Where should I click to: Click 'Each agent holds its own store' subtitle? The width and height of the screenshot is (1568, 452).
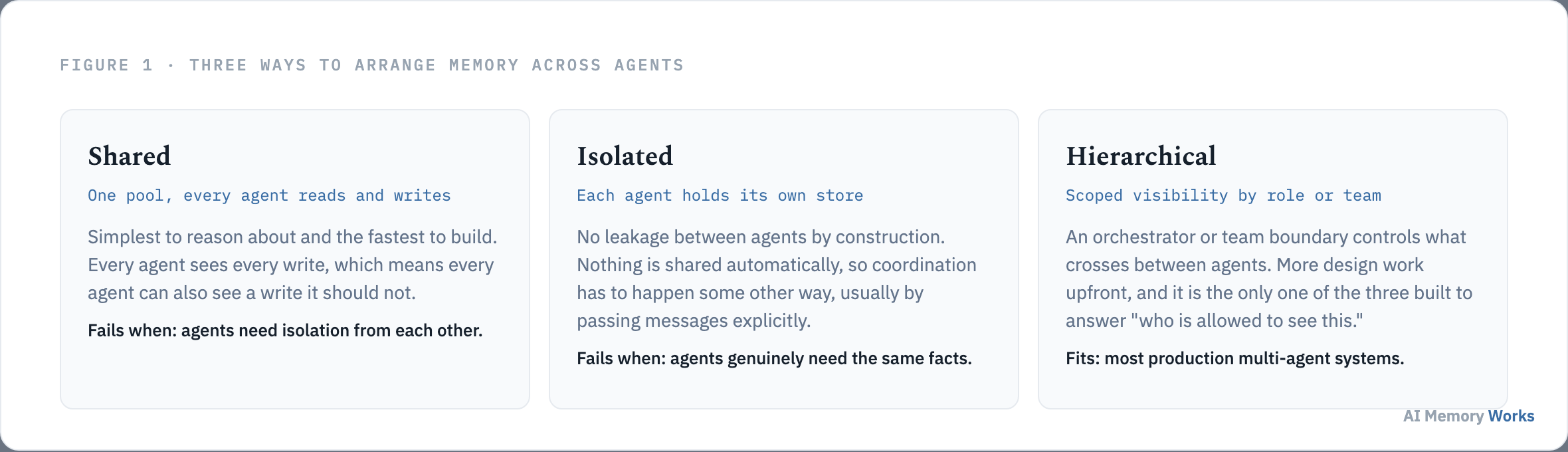(x=720, y=195)
